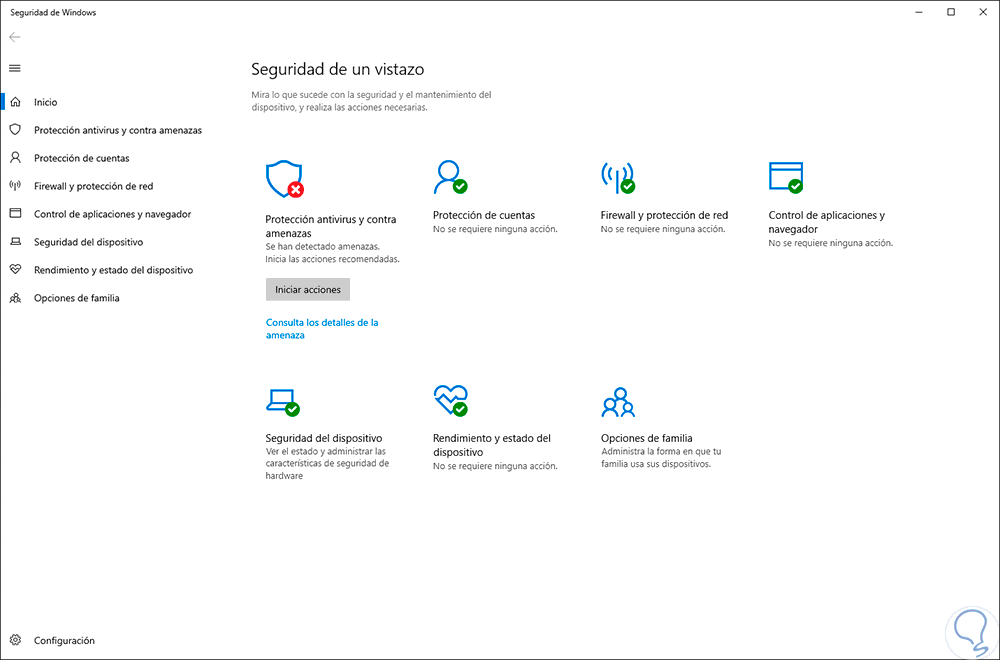Click the home icon in sidebar

[15, 102]
